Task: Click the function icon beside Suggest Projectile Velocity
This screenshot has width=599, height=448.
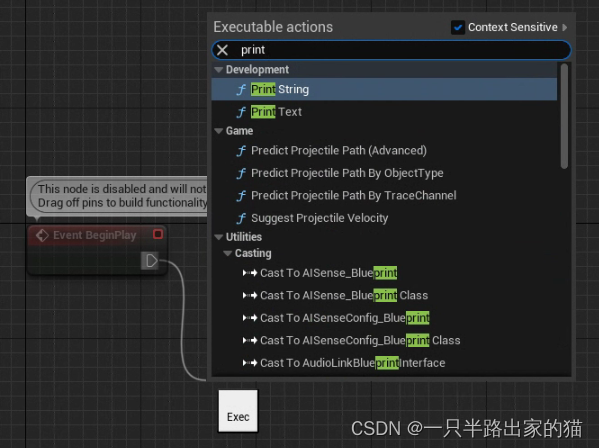Action: coord(241,218)
